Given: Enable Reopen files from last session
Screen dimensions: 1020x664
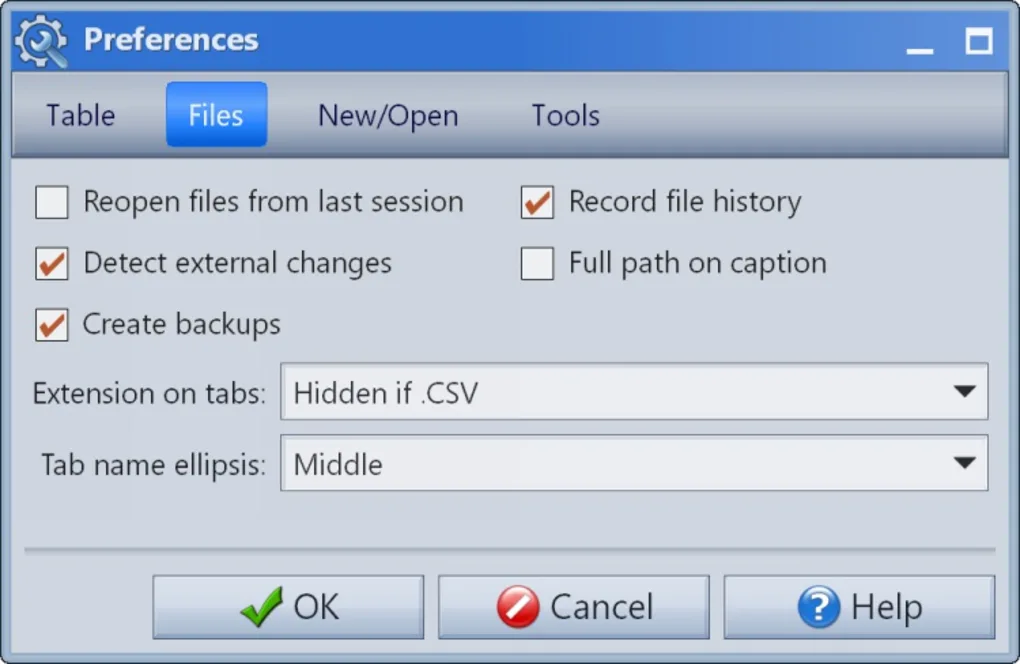Looking at the screenshot, I should tap(52, 203).
